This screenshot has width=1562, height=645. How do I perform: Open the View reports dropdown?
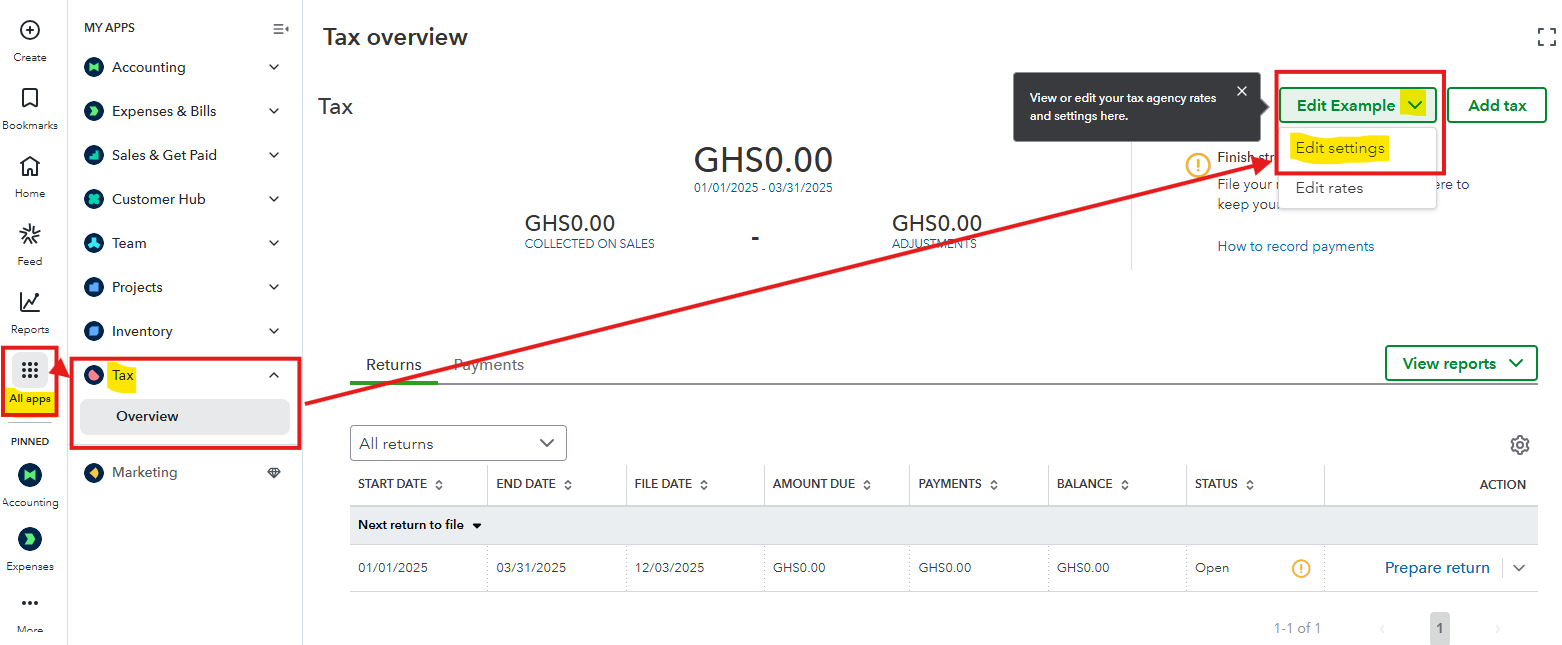pos(1460,363)
